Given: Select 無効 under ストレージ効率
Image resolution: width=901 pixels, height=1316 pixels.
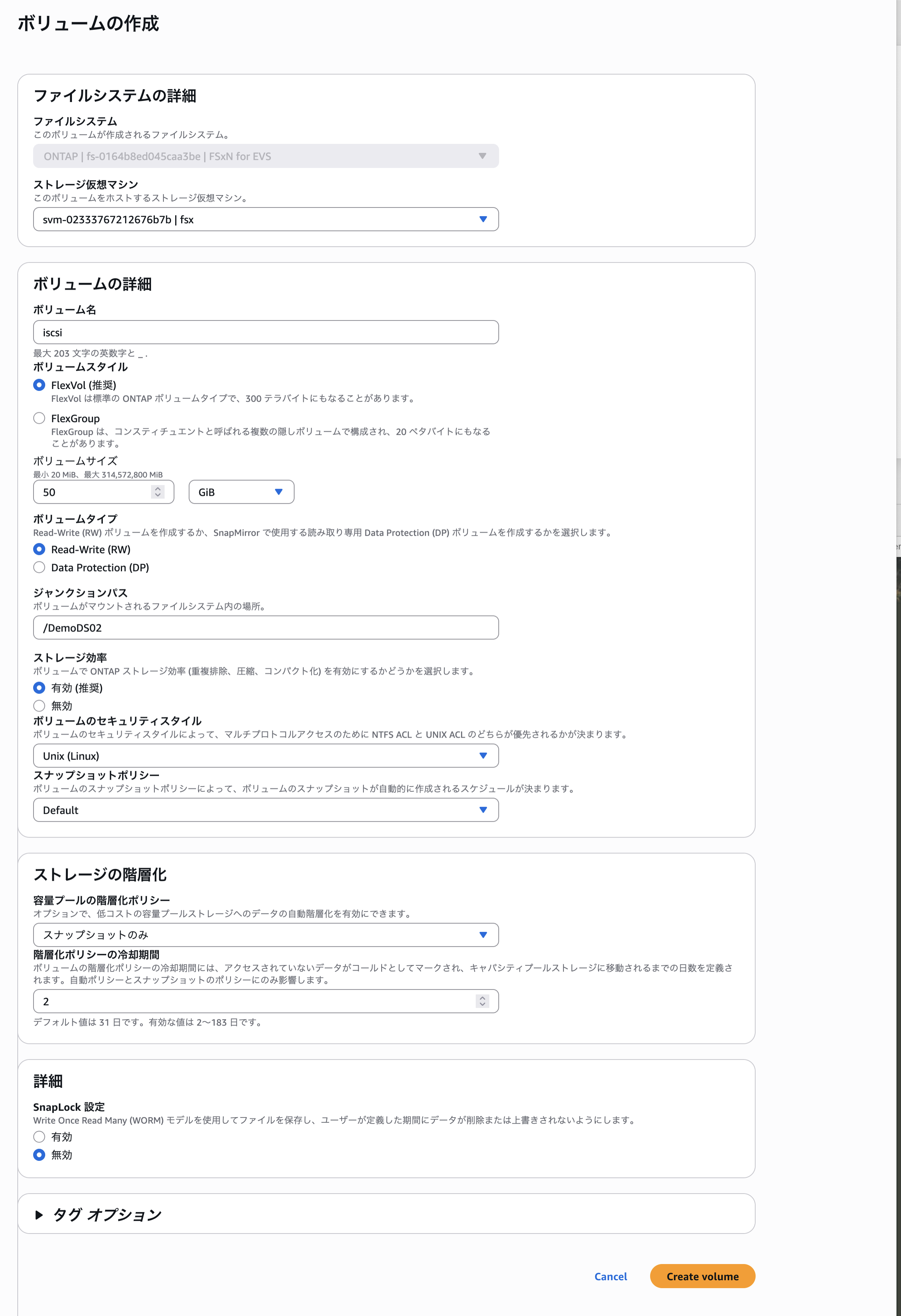Looking at the screenshot, I should (39, 706).
